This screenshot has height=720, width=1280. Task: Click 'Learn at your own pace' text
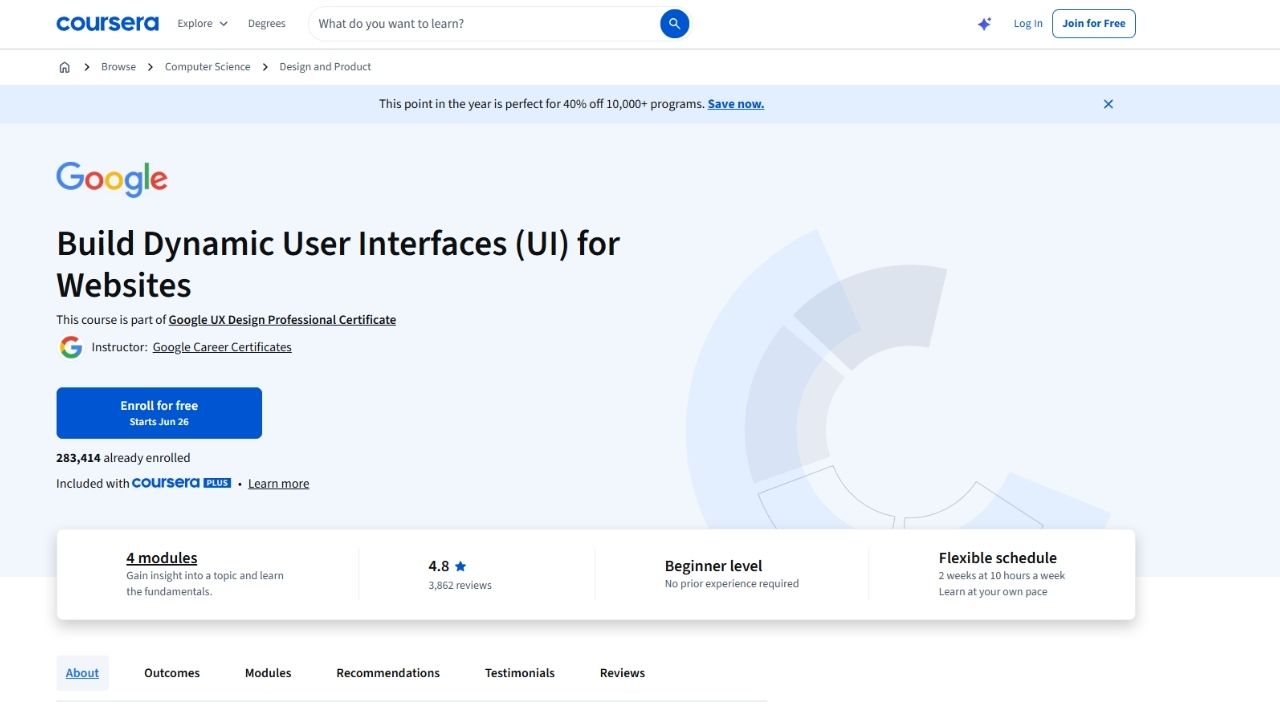[993, 592]
